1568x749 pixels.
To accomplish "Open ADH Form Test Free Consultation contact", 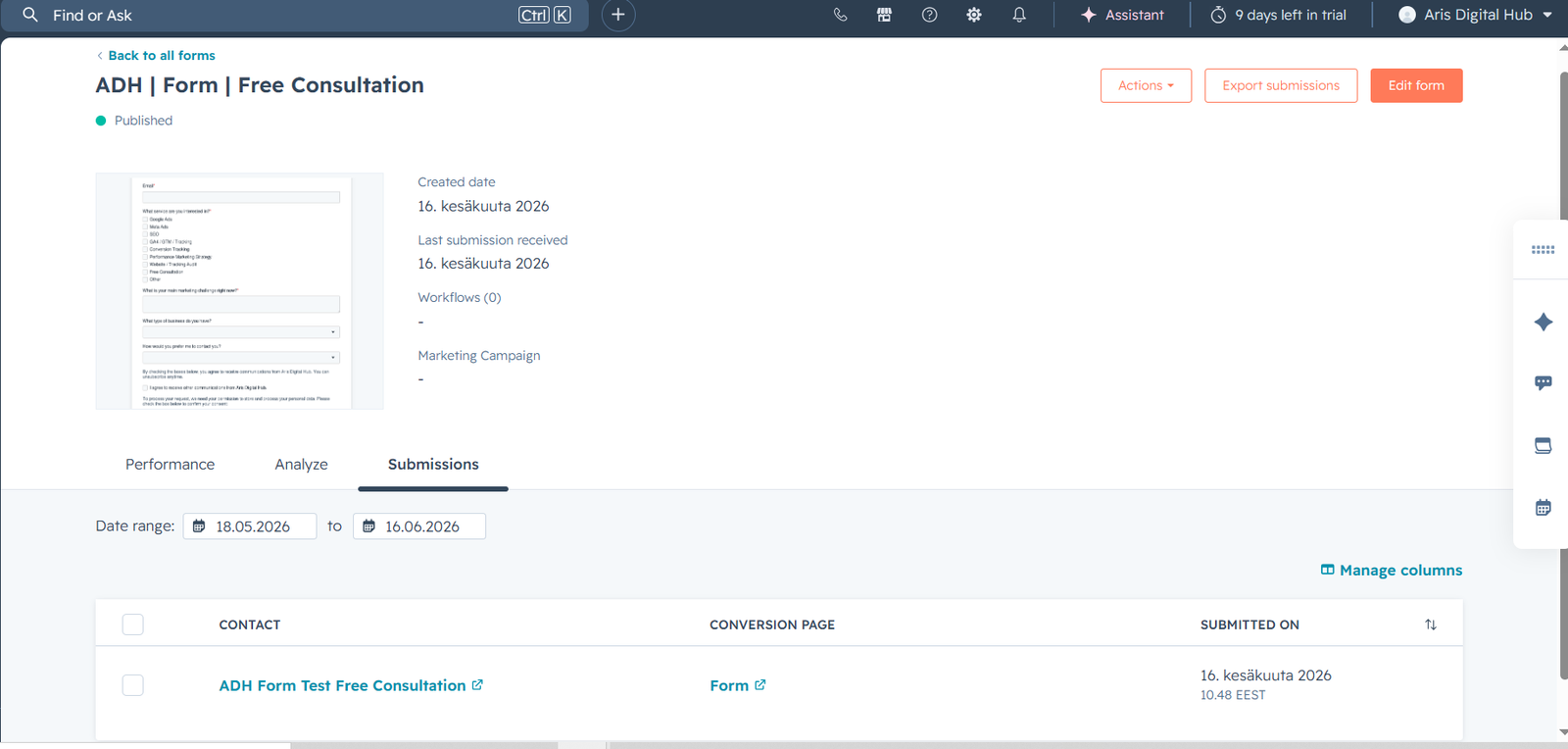I will pyautogui.click(x=351, y=685).
